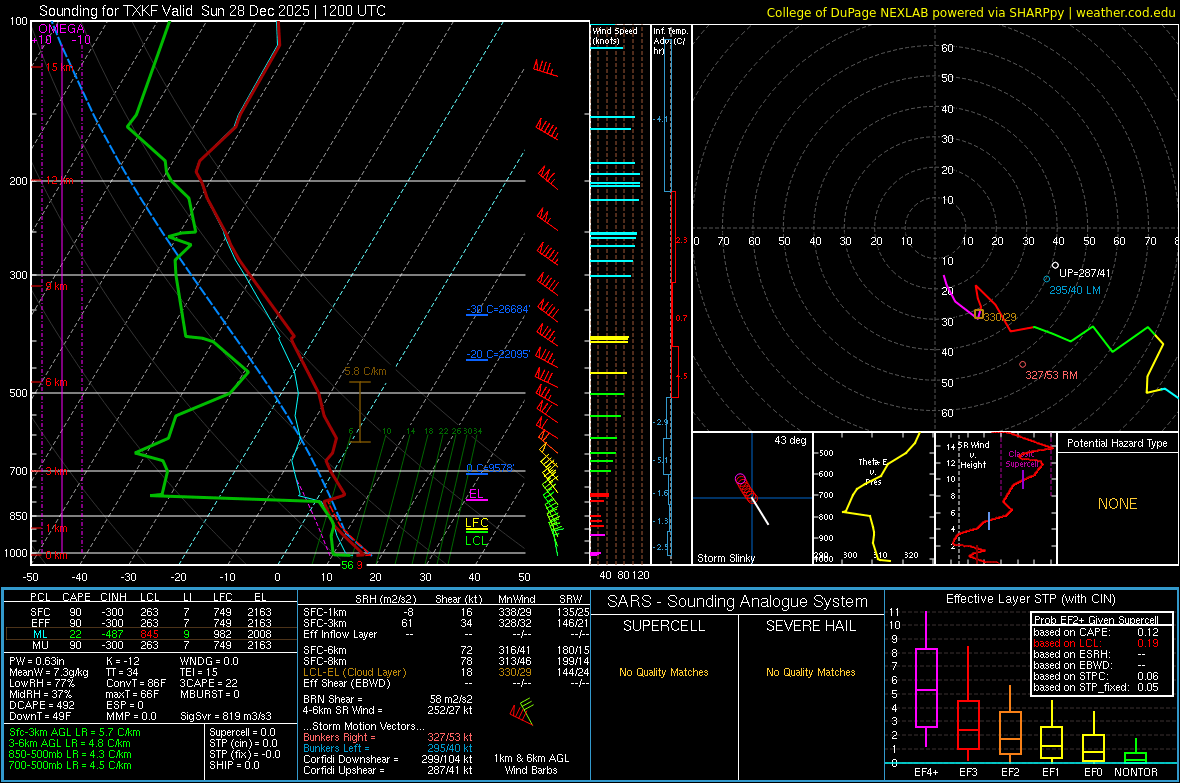Viewport: 1180px width, 783px height.
Task: Click the 295/40 LM storm motion marker
Action: point(1046,279)
